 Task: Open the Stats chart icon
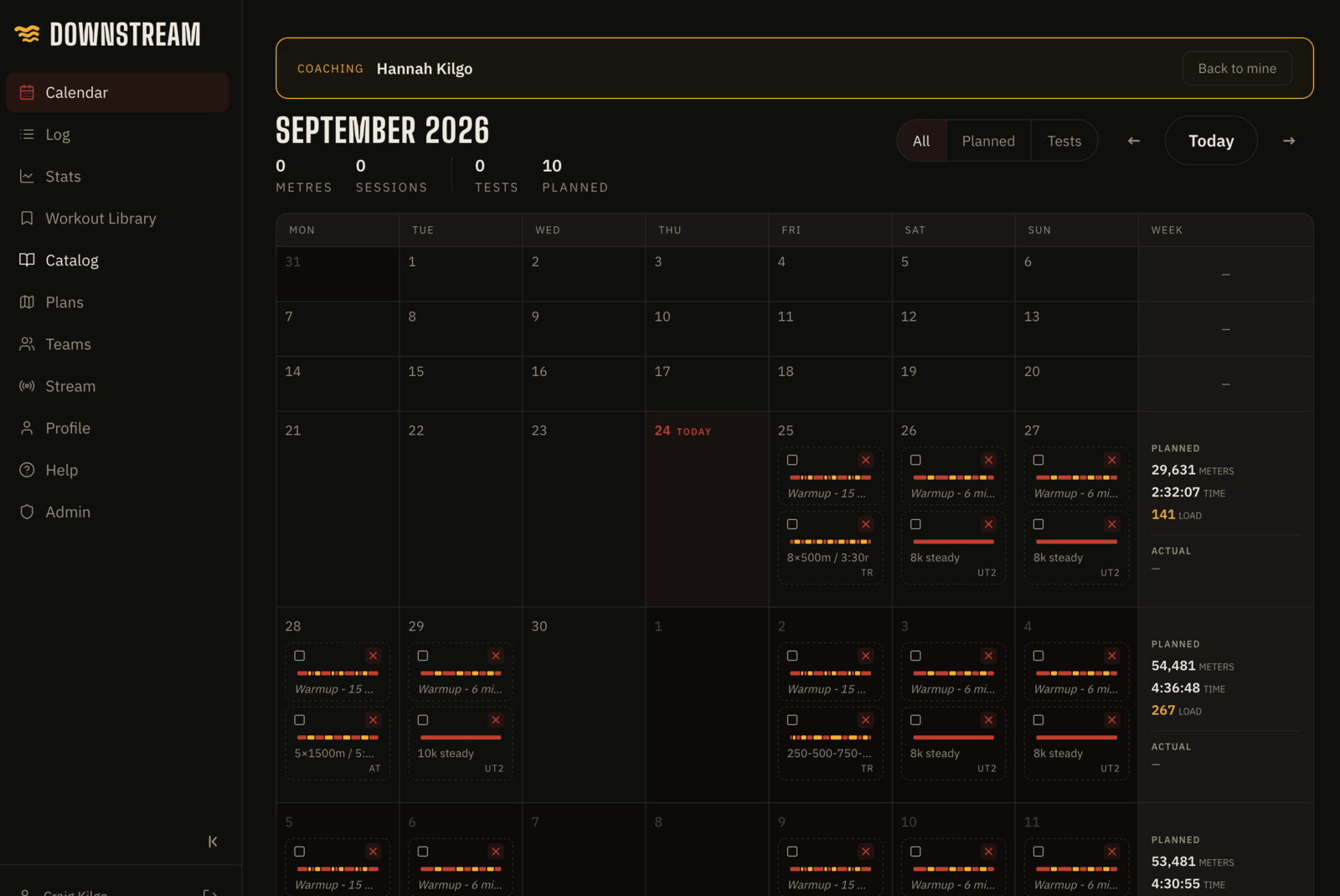click(x=27, y=176)
